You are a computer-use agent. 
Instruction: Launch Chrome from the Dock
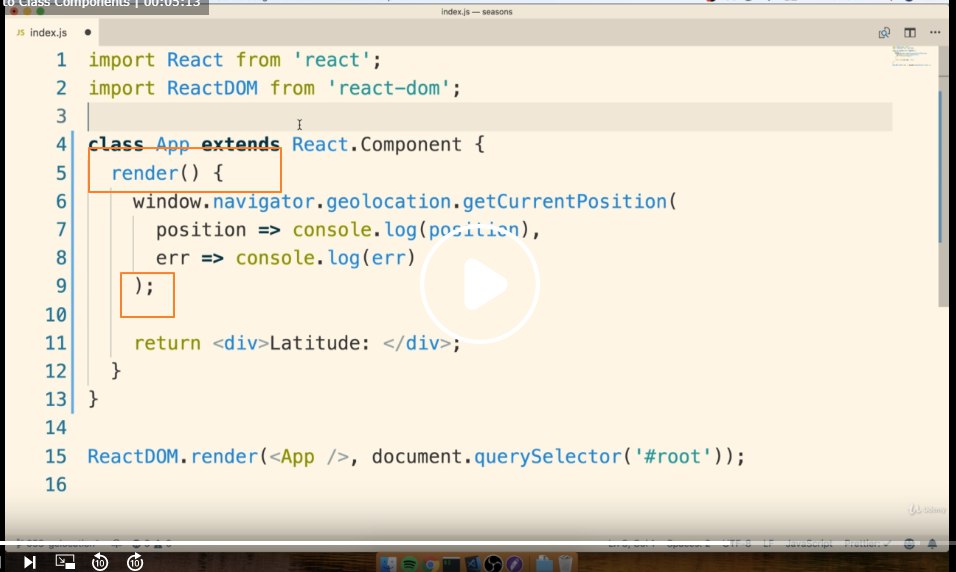430,564
